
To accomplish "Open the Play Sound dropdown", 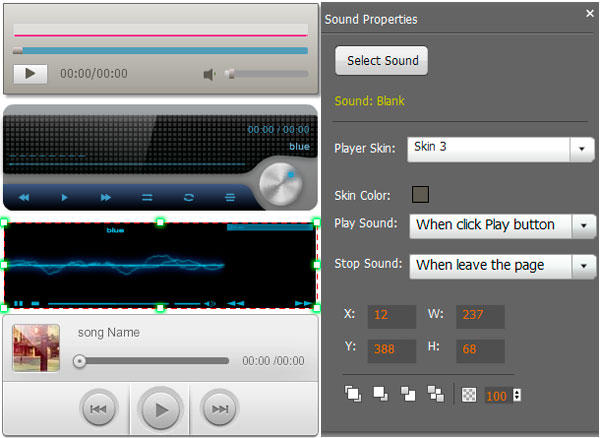I will coord(582,225).
